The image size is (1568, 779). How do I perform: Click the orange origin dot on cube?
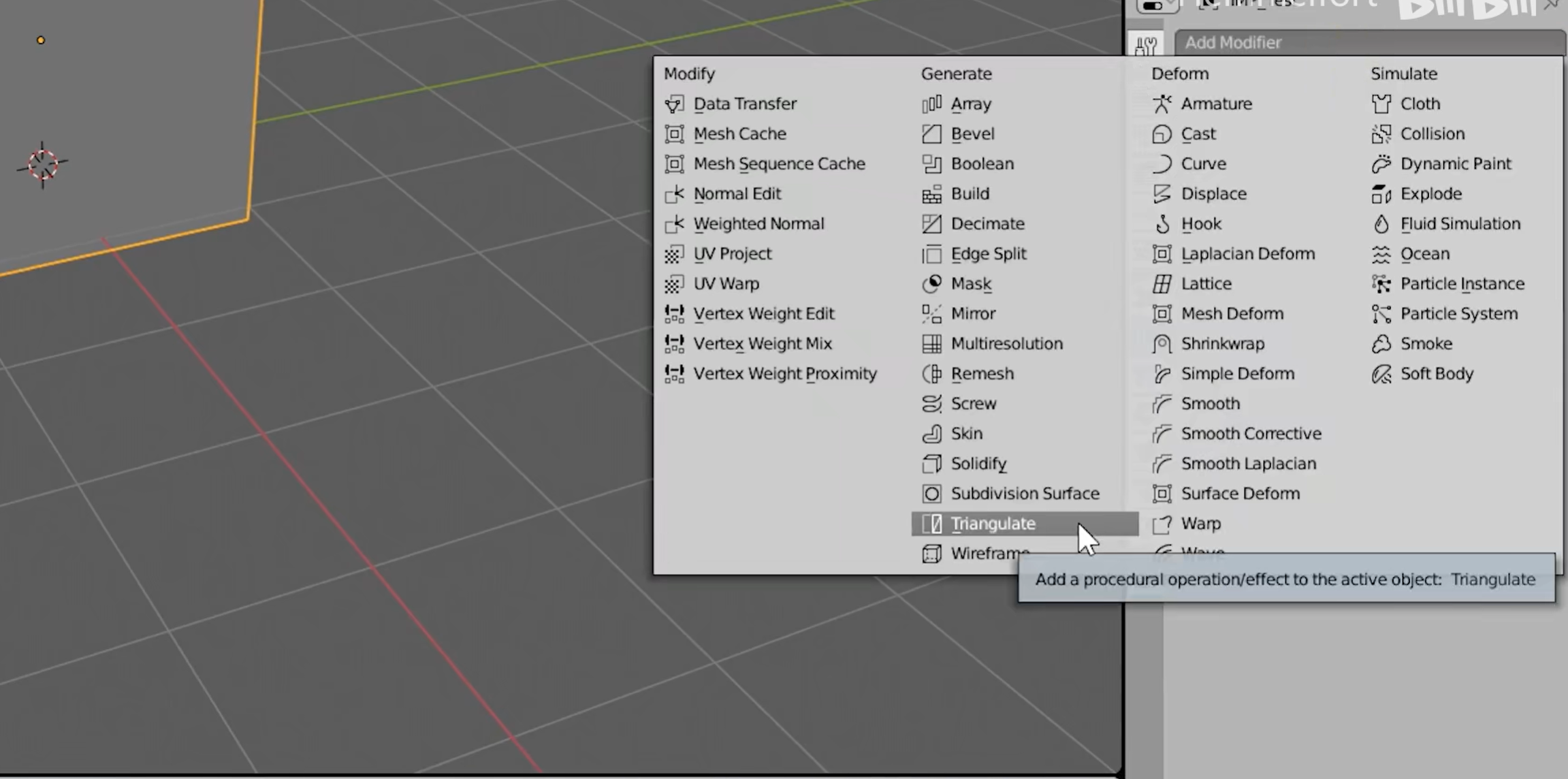coord(41,40)
